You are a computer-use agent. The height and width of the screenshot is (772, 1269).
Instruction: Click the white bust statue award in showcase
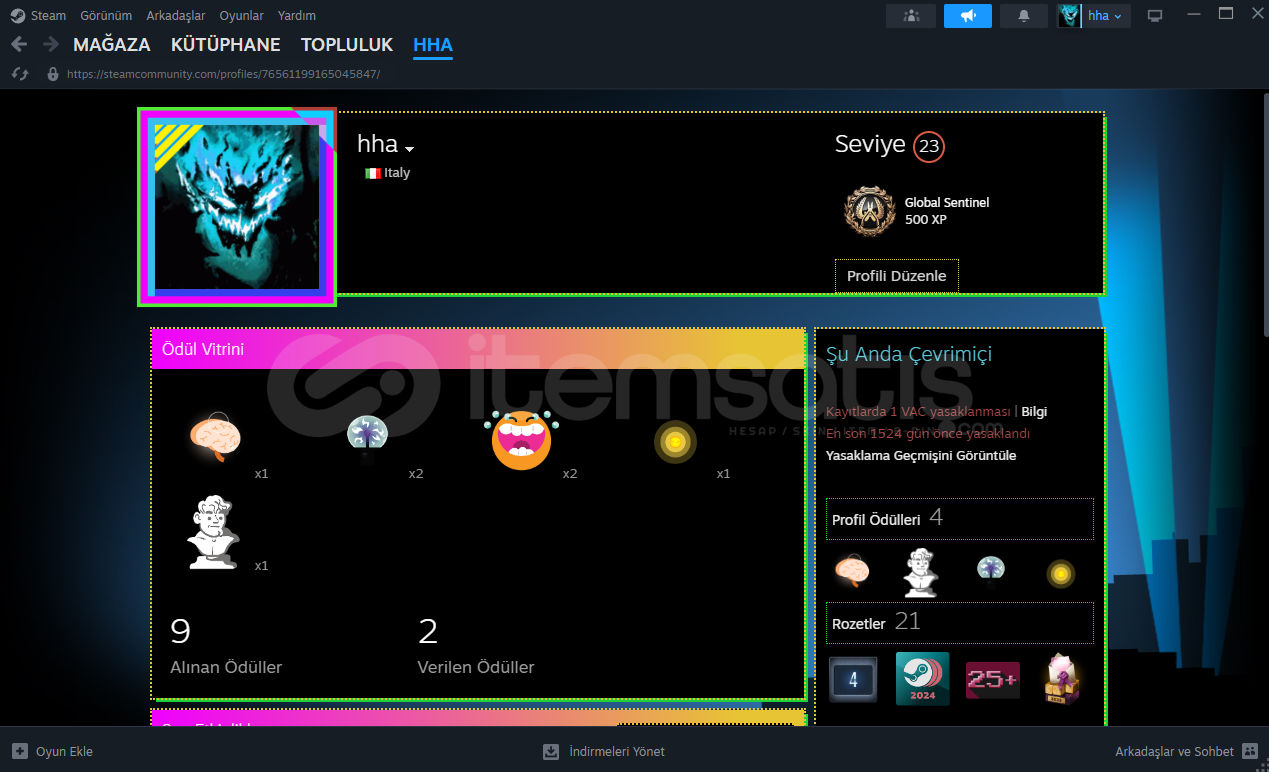point(214,532)
